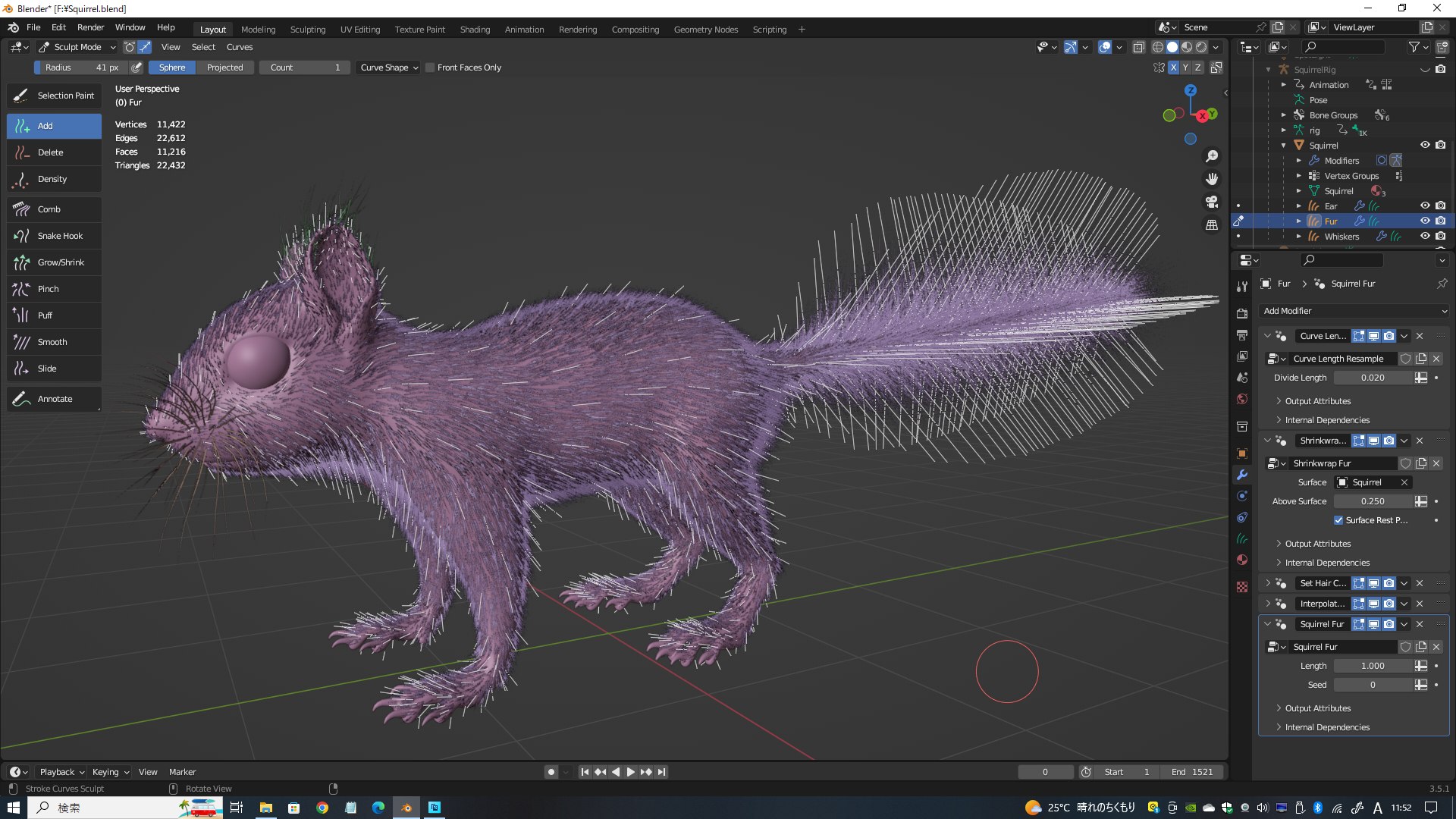Expand Output Attributes under Squirrel Fur

(x=1317, y=708)
